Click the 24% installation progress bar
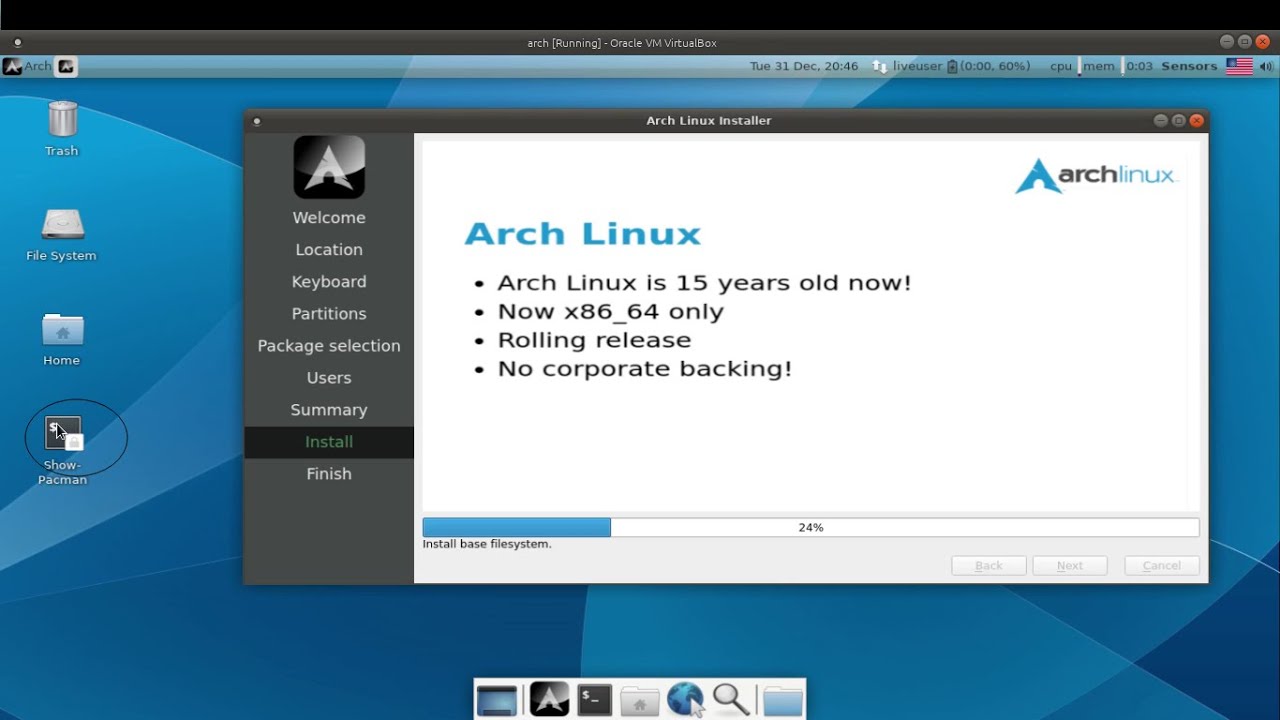This screenshot has width=1280, height=720. click(811, 527)
